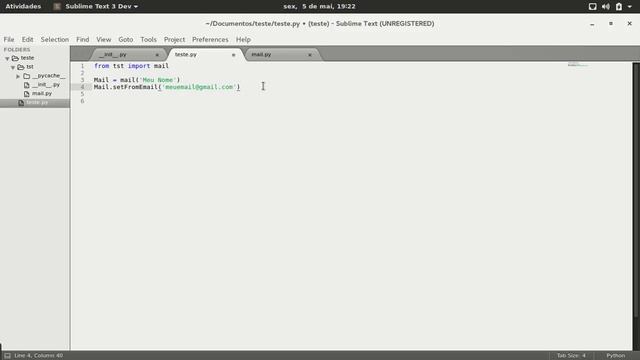Open the Edit menu

click(27, 40)
